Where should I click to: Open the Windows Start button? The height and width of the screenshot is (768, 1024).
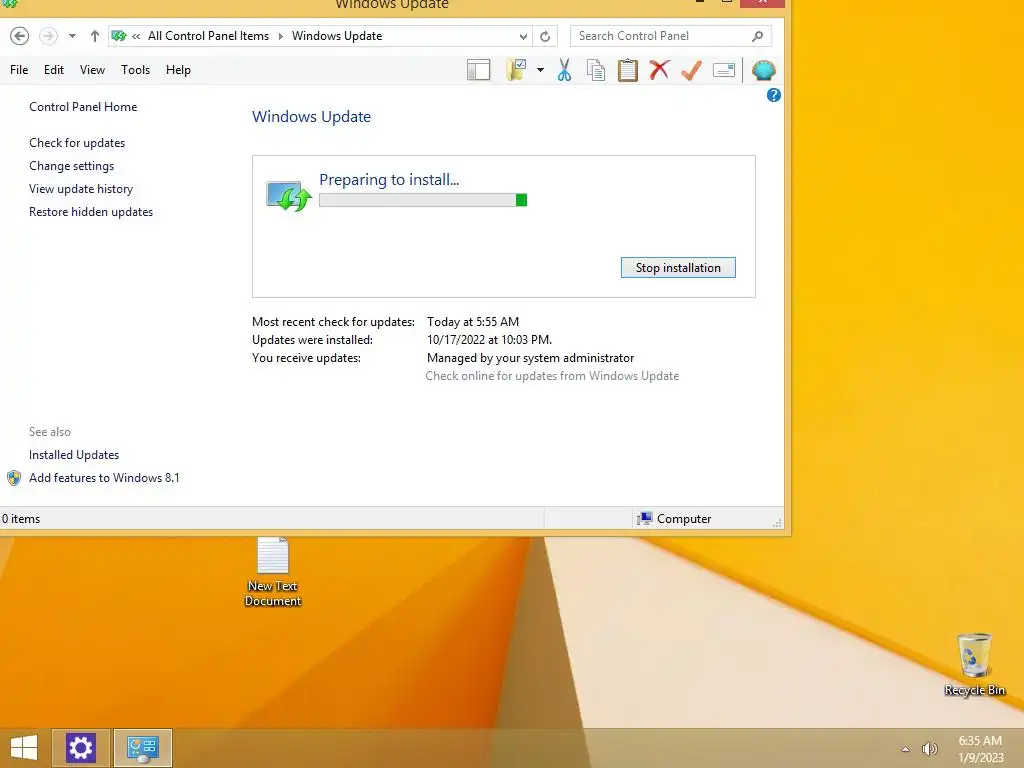(x=24, y=748)
